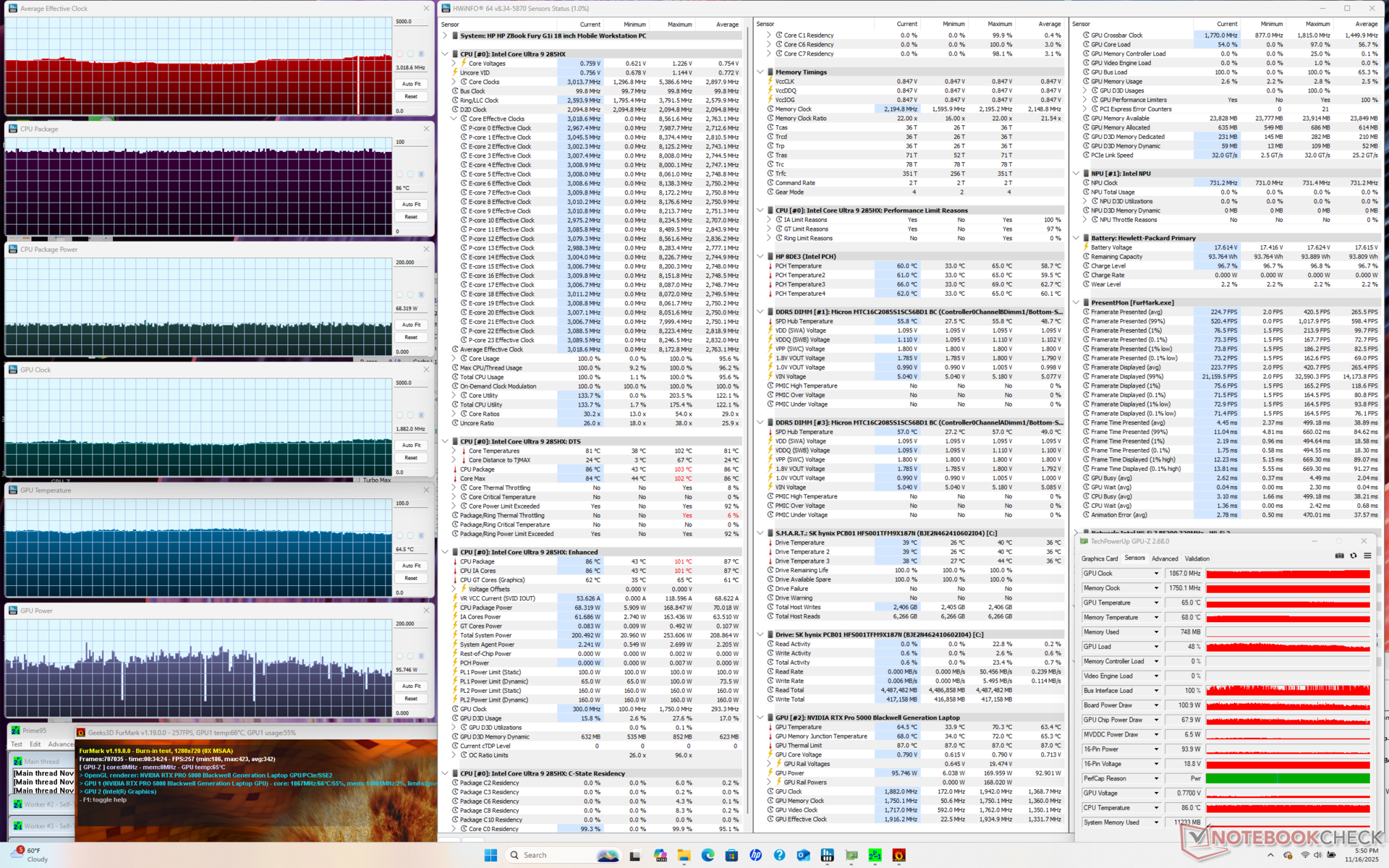Open GPU Clock sensor dropdown in GPU-Z
The width and height of the screenshot is (1389, 868).
(x=1156, y=574)
